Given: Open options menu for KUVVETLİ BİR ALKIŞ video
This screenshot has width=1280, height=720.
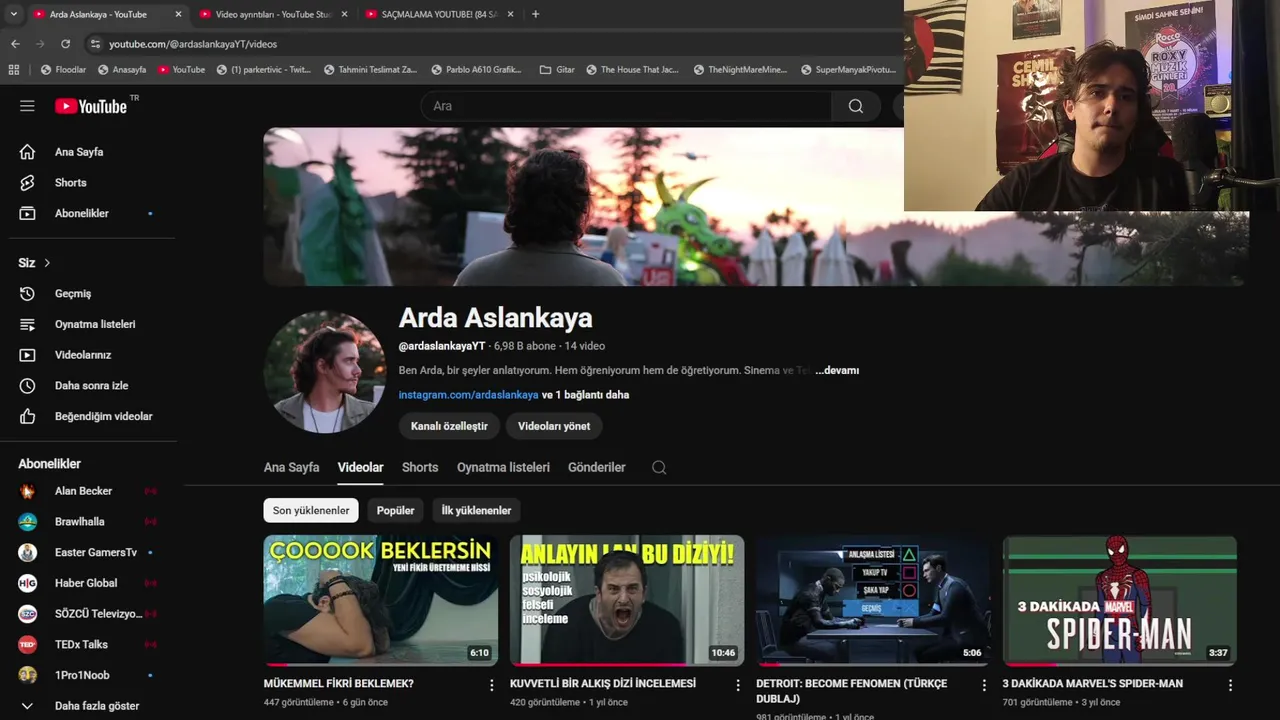Looking at the screenshot, I should 738,685.
